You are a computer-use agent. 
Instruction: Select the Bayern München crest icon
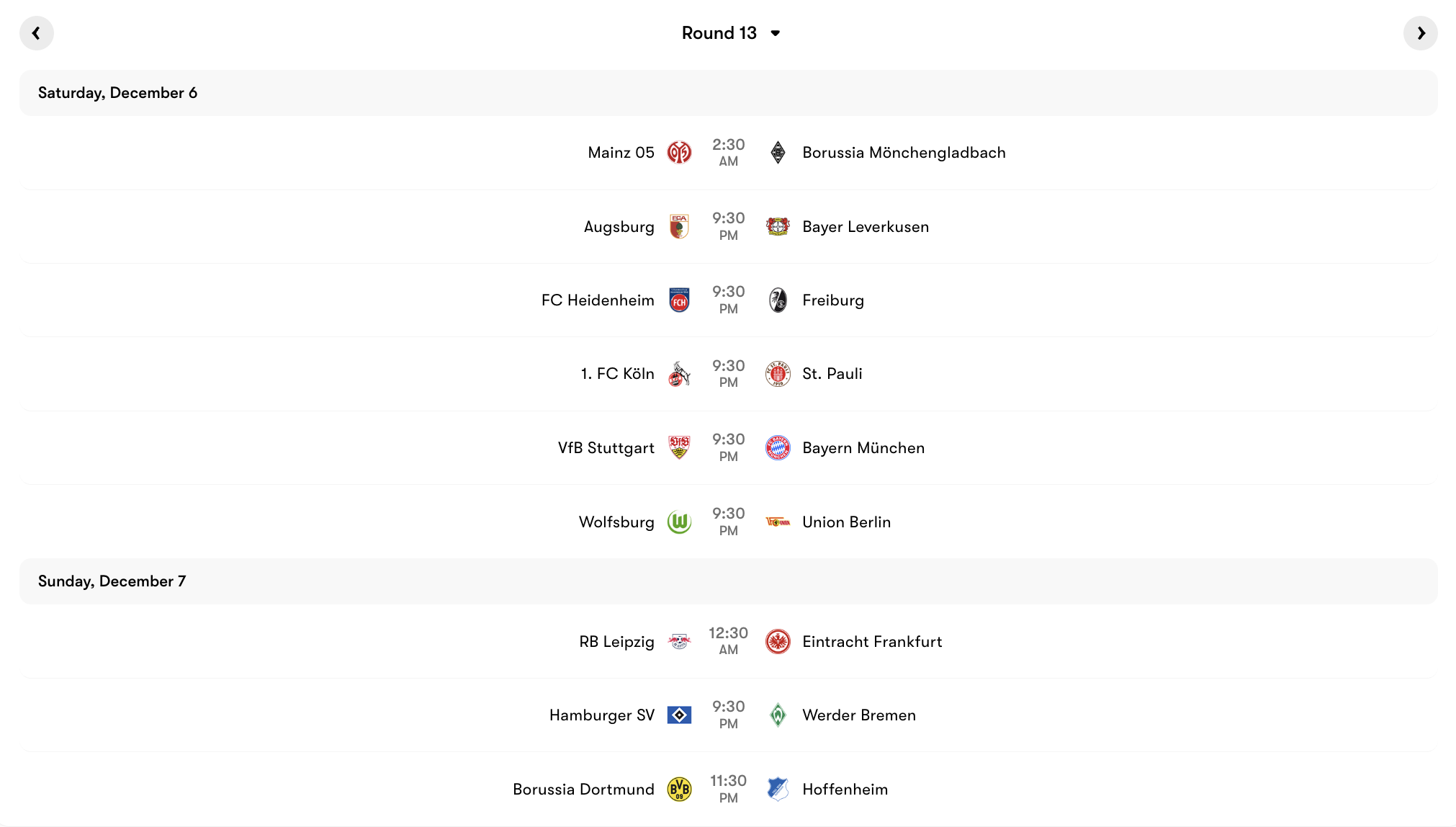coord(778,447)
